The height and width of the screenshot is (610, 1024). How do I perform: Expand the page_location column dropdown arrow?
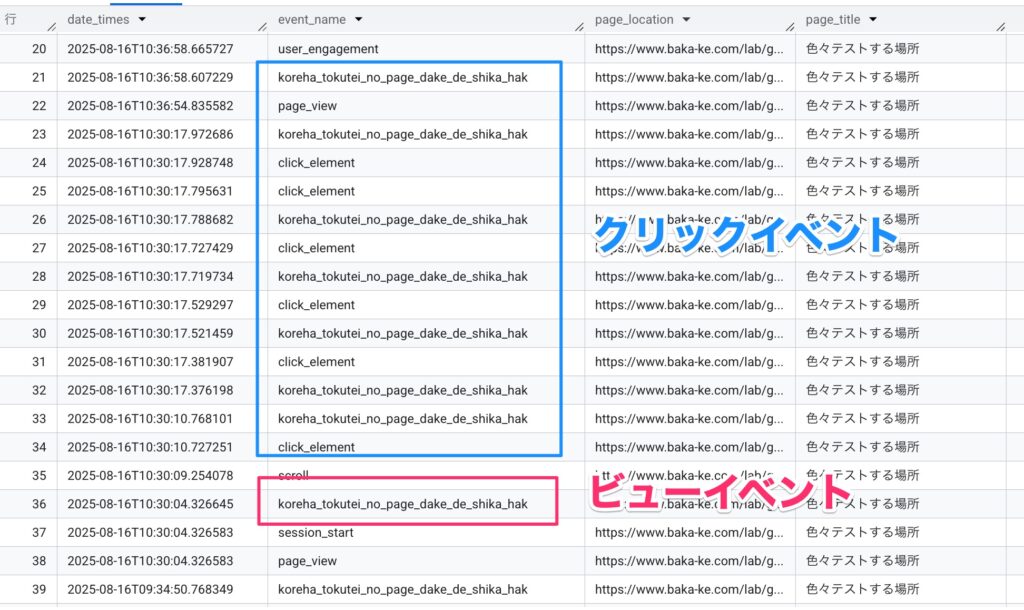(687, 20)
